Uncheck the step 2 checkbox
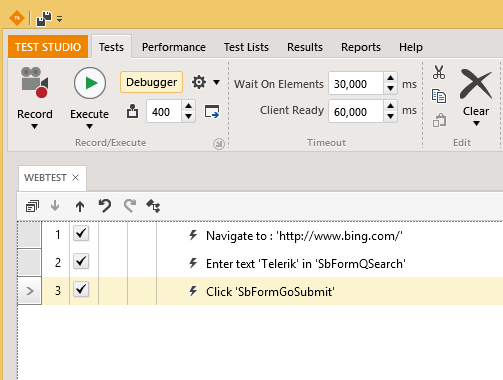This screenshot has width=503, height=380. pos(81,261)
